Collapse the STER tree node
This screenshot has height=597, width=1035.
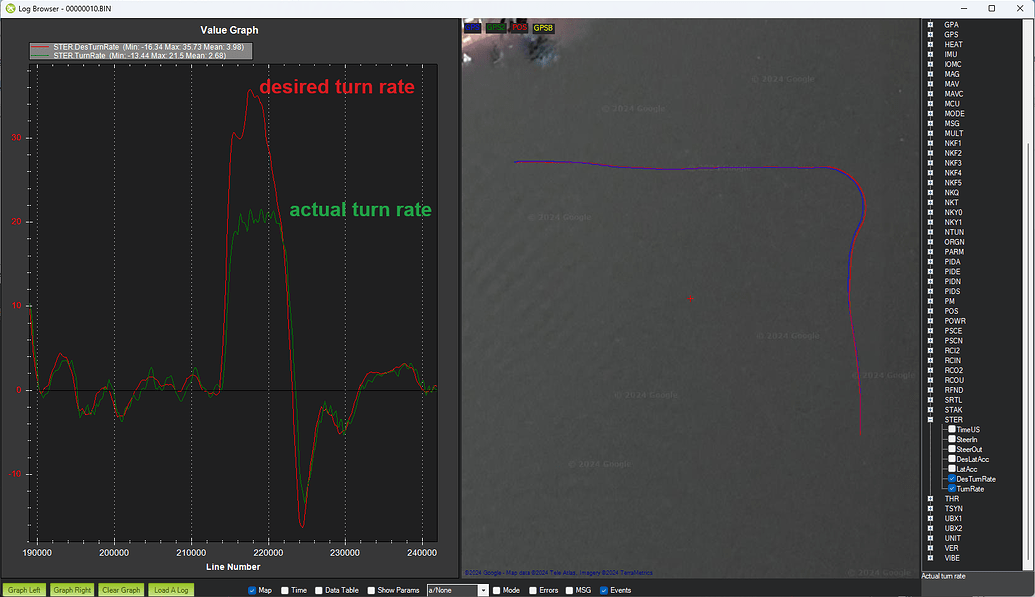pos(931,420)
